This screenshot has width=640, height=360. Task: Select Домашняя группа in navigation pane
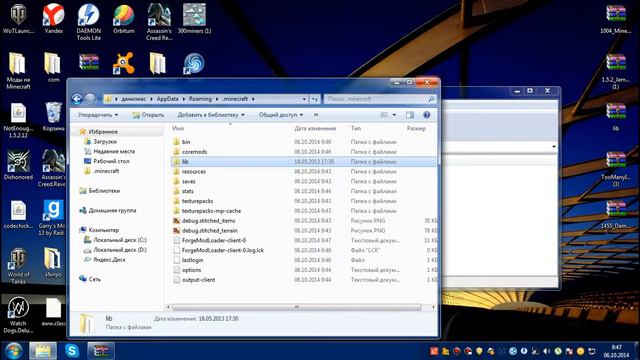[x=112, y=210]
